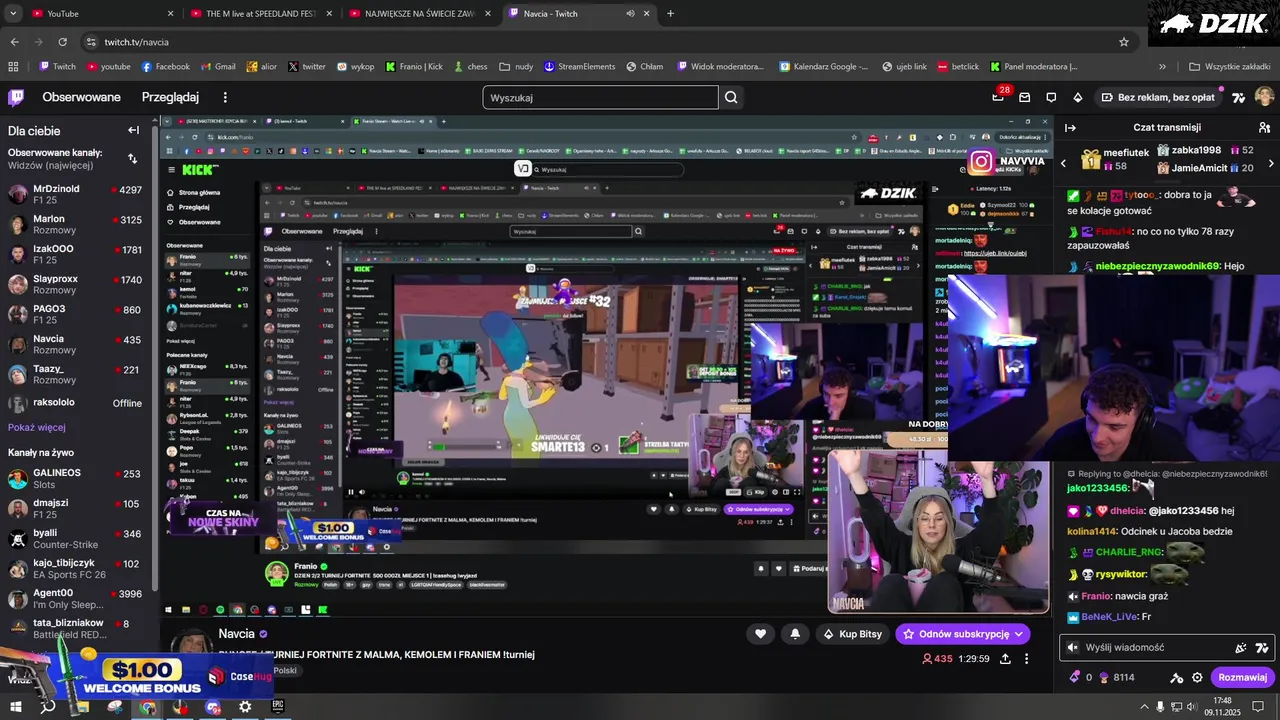Image resolution: width=1280 pixels, height=720 pixels.
Task: Open the three-dot options beside share icon
Action: [x=1026, y=659]
